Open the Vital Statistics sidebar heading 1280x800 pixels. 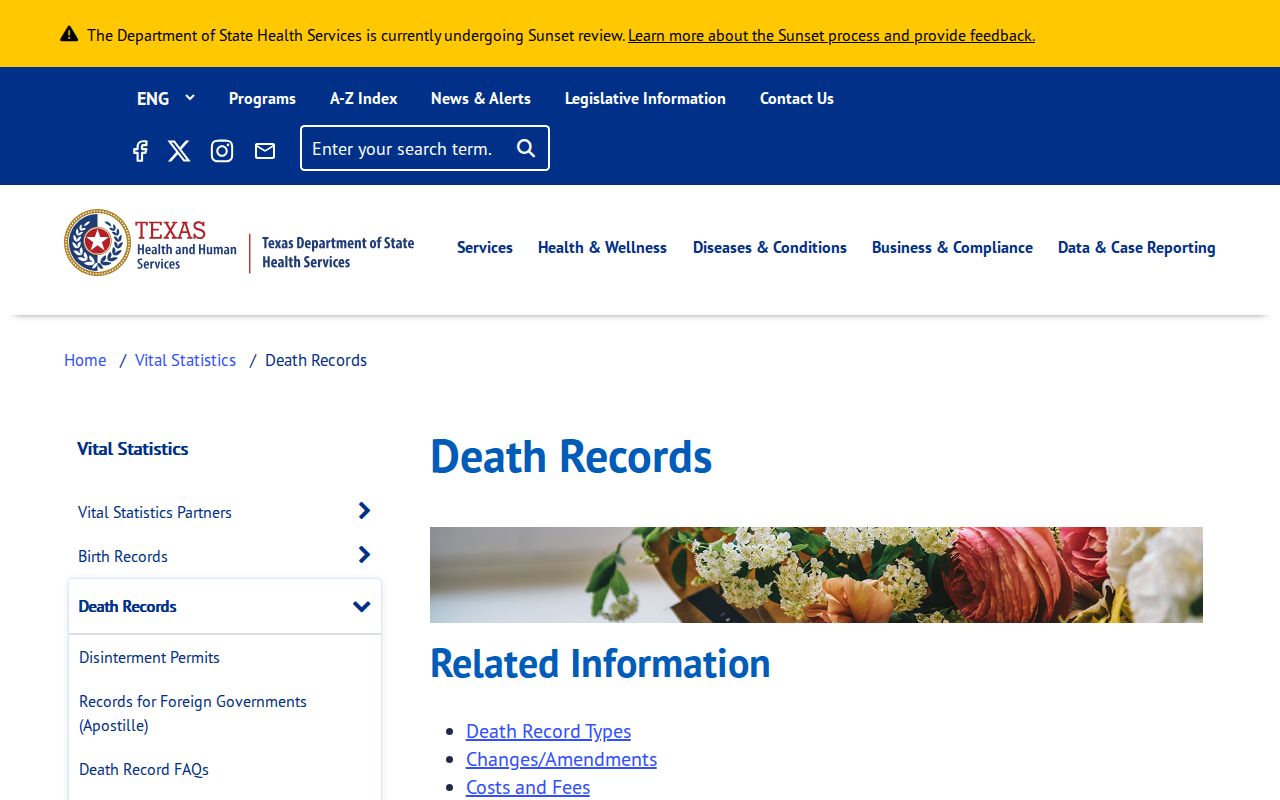[133, 449]
